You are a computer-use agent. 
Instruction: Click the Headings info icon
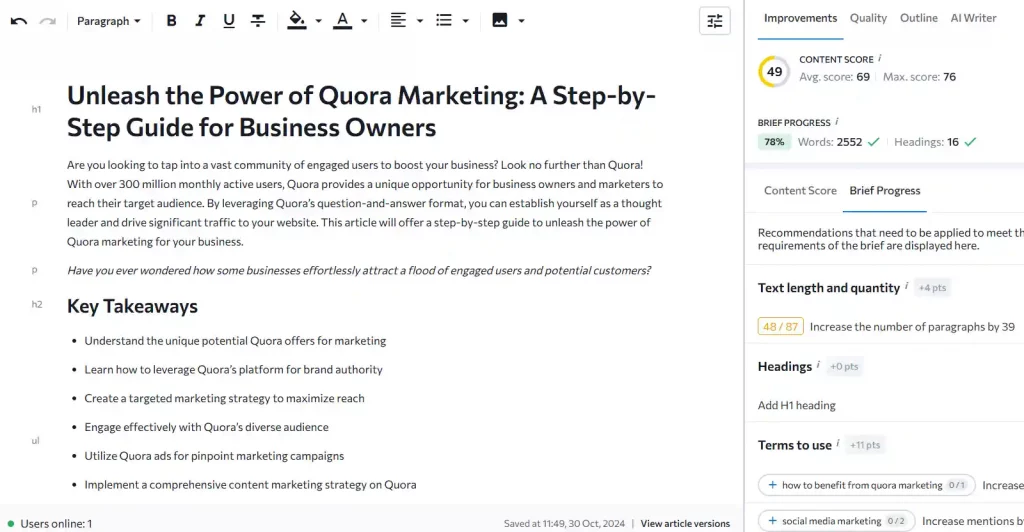point(818,364)
